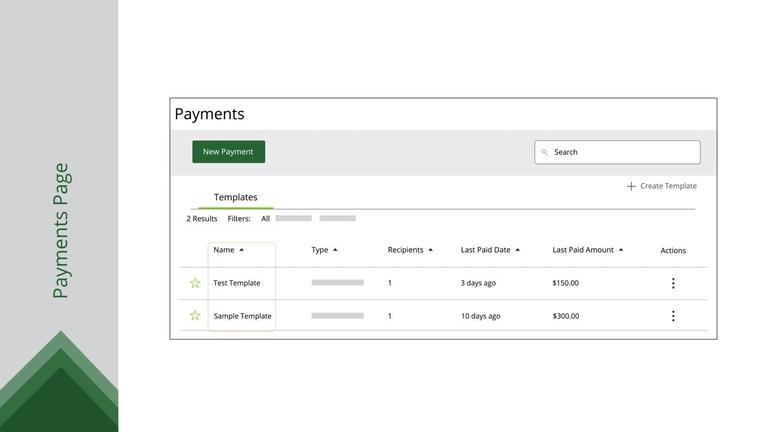Select the All filter
The height and width of the screenshot is (432, 768).
click(265, 218)
